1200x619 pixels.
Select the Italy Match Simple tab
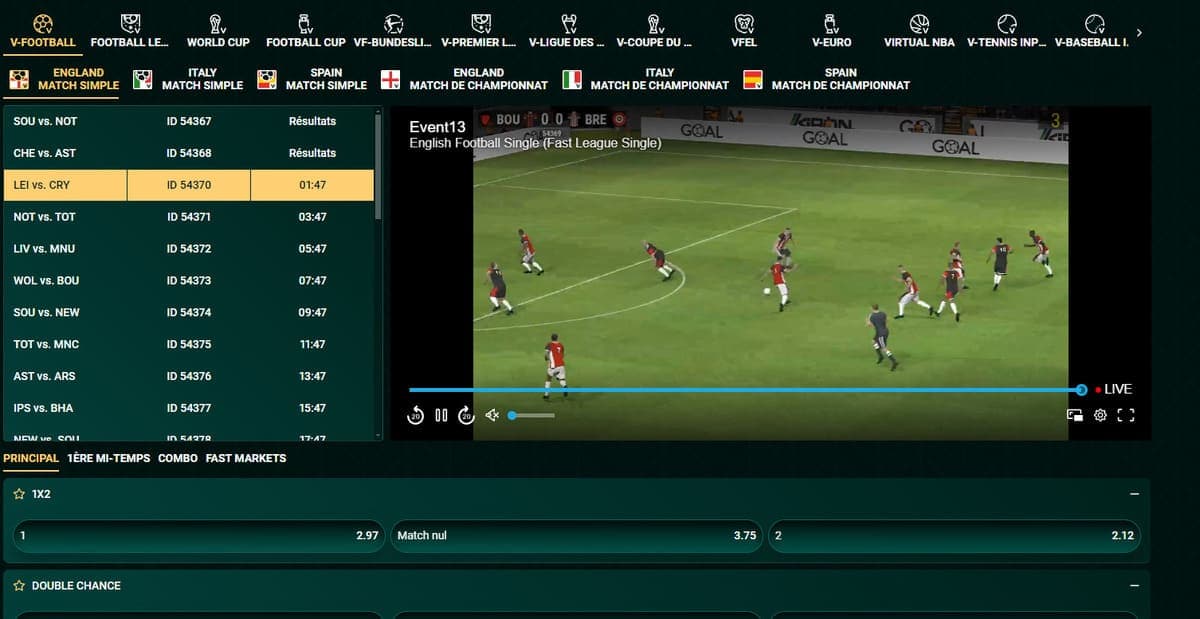tap(189, 79)
